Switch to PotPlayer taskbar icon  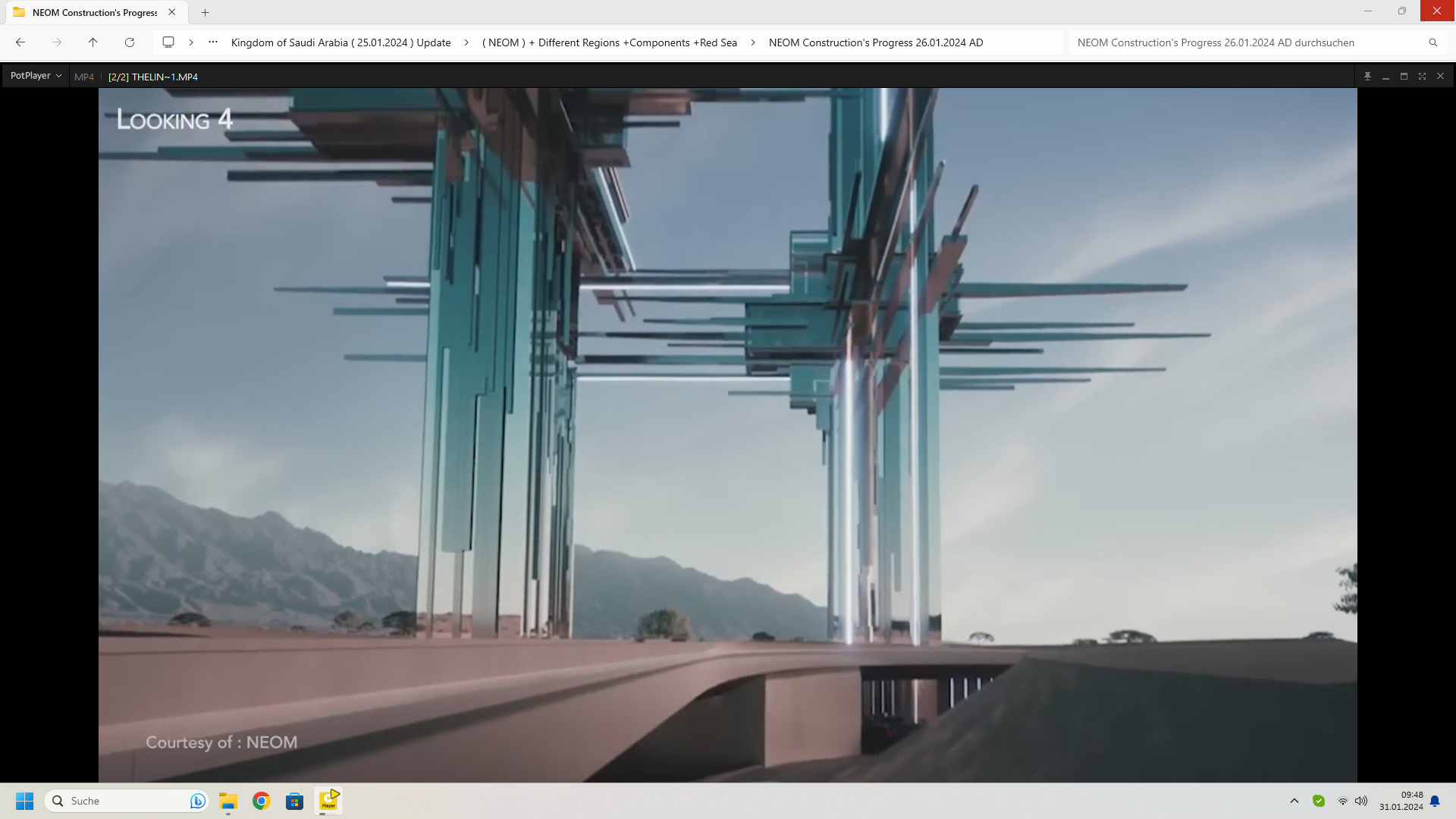click(x=328, y=801)
